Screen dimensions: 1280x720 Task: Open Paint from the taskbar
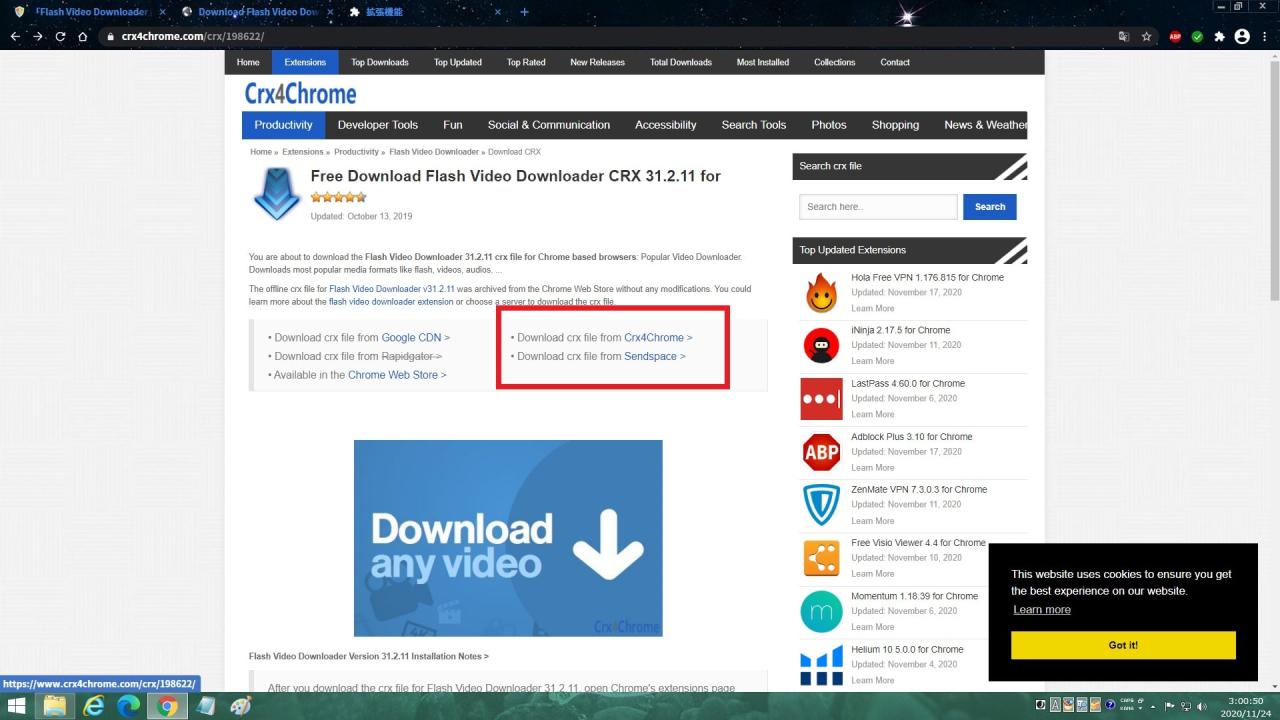(x=241, y=706)
